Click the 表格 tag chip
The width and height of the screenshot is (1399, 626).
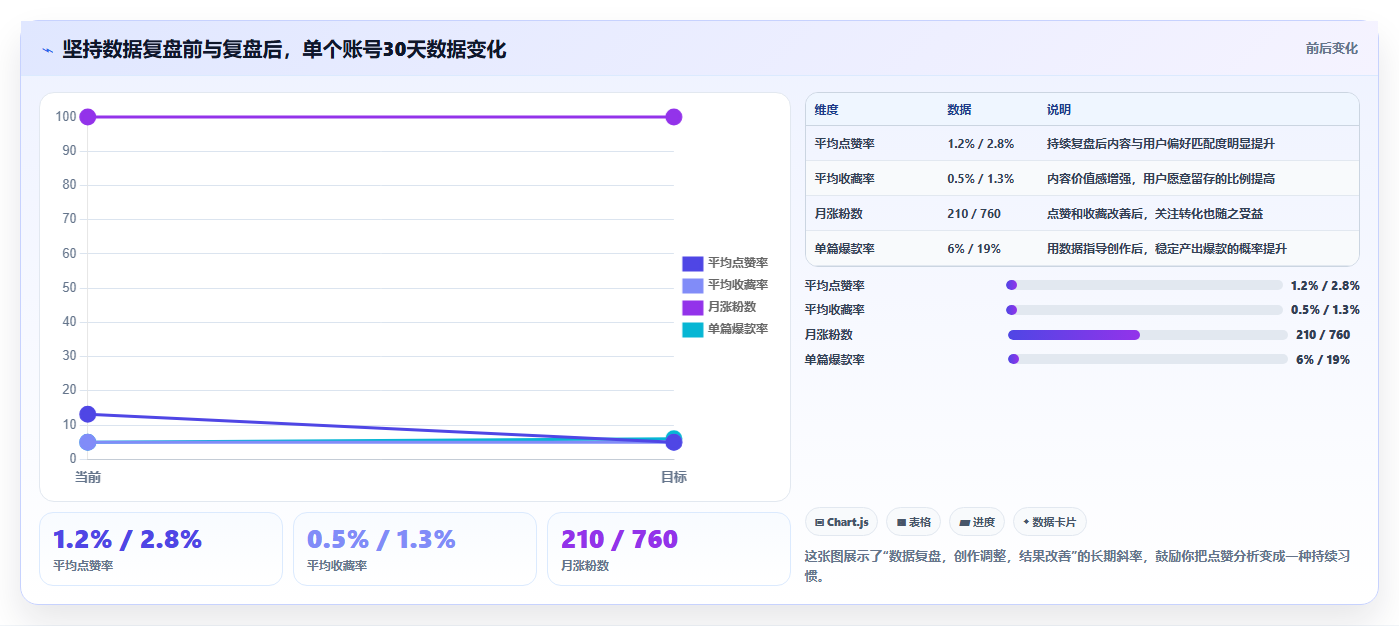pyautogui.click(x=913, y=522)
